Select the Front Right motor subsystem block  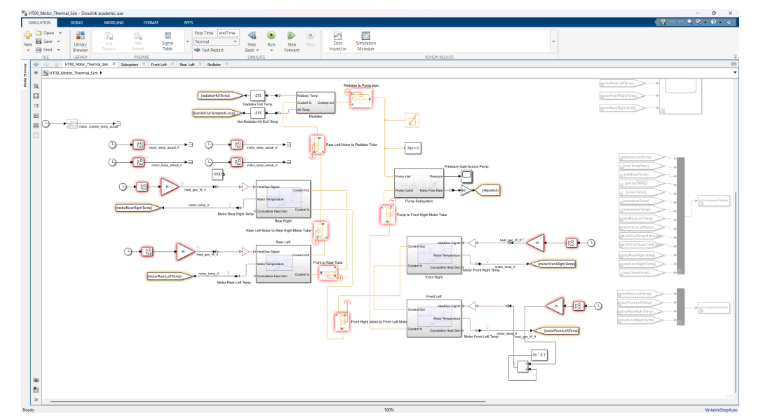click(434, 255)
